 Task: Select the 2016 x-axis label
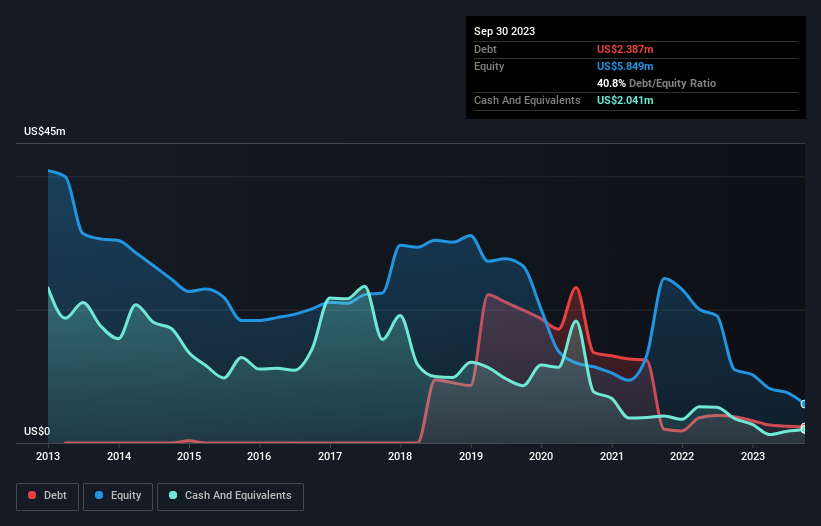click(x=259, y=456)
